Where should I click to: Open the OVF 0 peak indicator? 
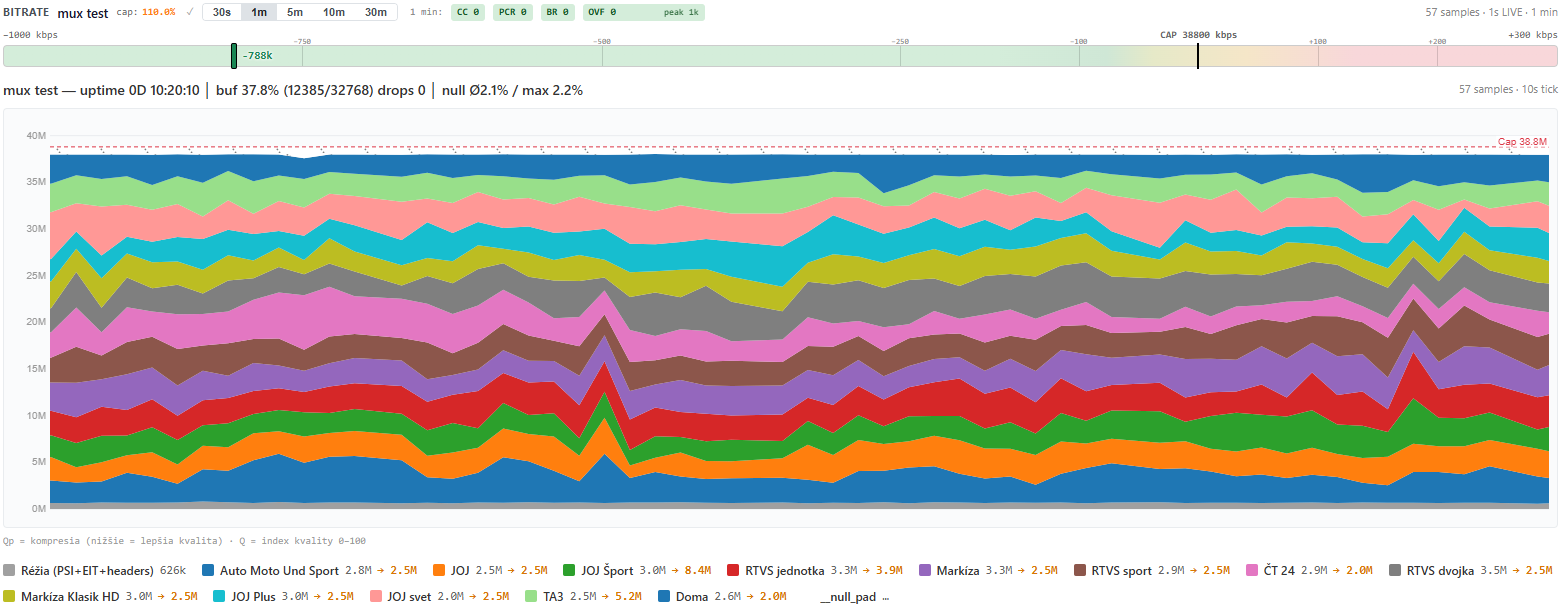tap(643, 12)
